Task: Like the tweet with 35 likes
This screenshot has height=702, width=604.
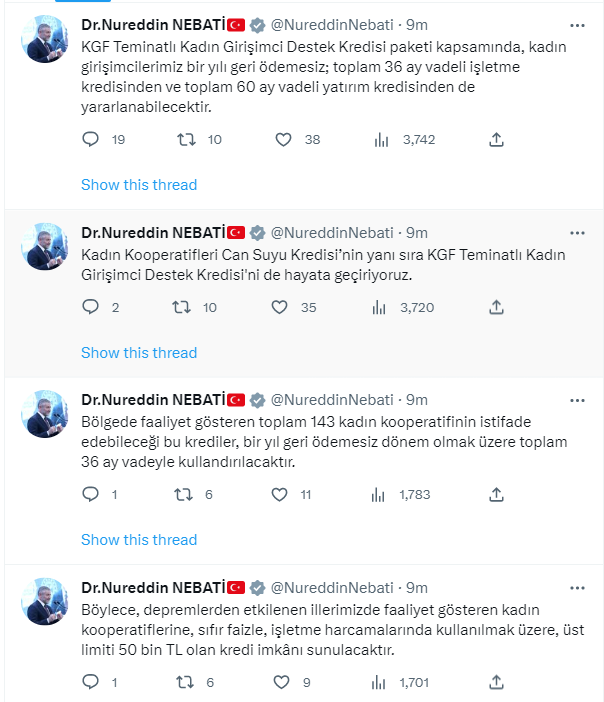Action: (x=283, y=308)
